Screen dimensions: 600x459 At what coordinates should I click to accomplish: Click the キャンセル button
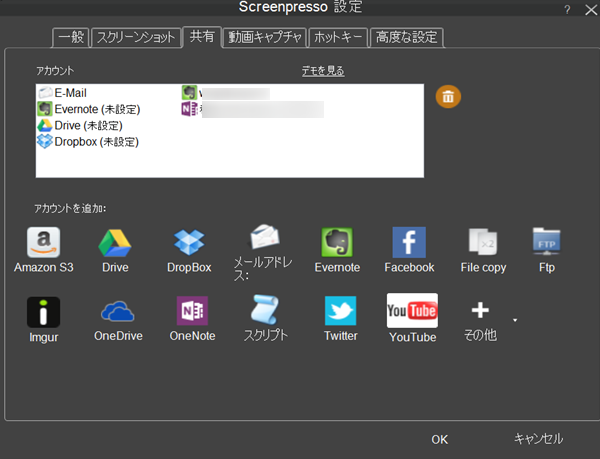coord(538,439)
